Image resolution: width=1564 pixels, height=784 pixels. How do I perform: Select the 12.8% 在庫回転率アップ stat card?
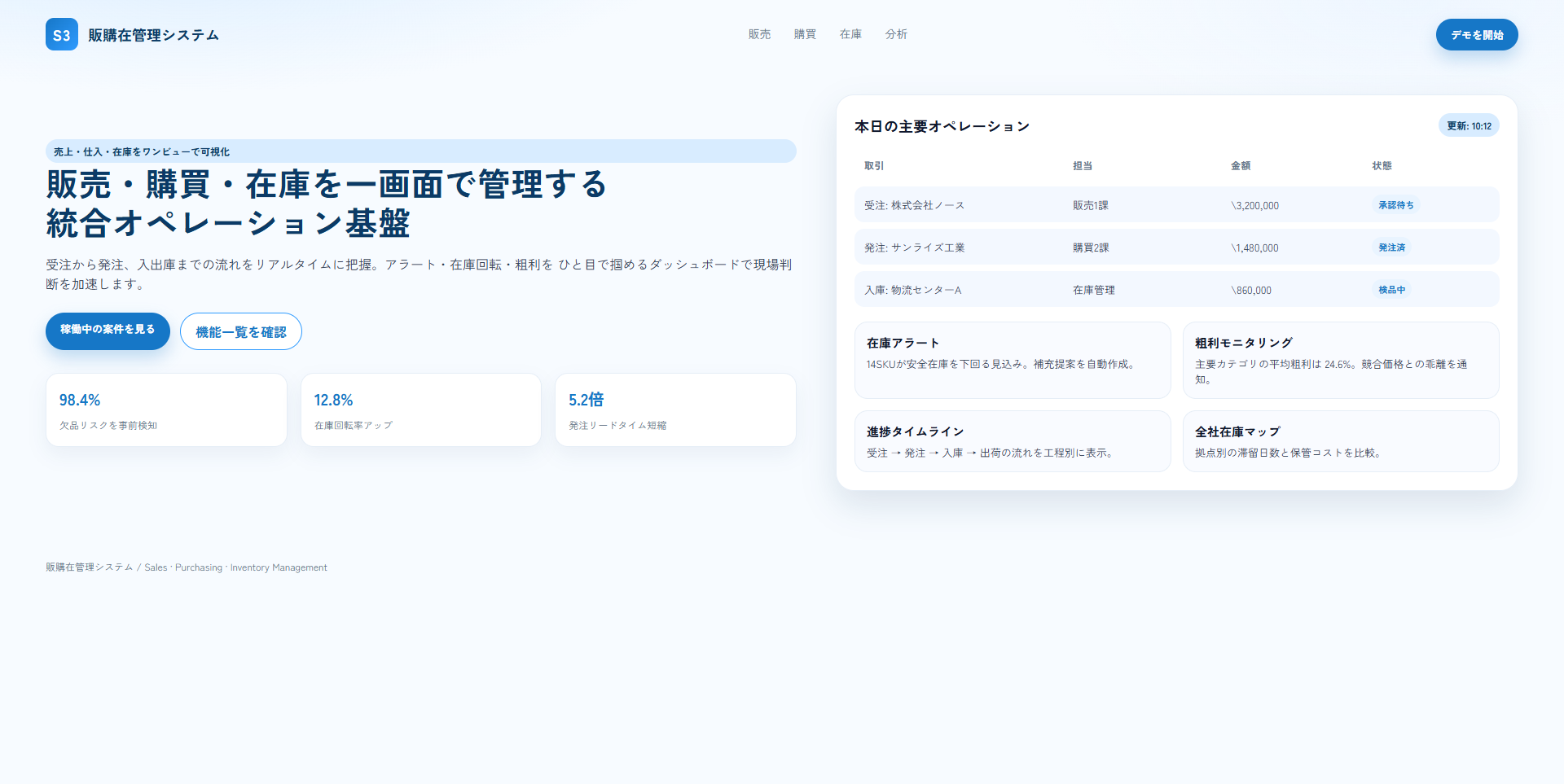(420, 410)
